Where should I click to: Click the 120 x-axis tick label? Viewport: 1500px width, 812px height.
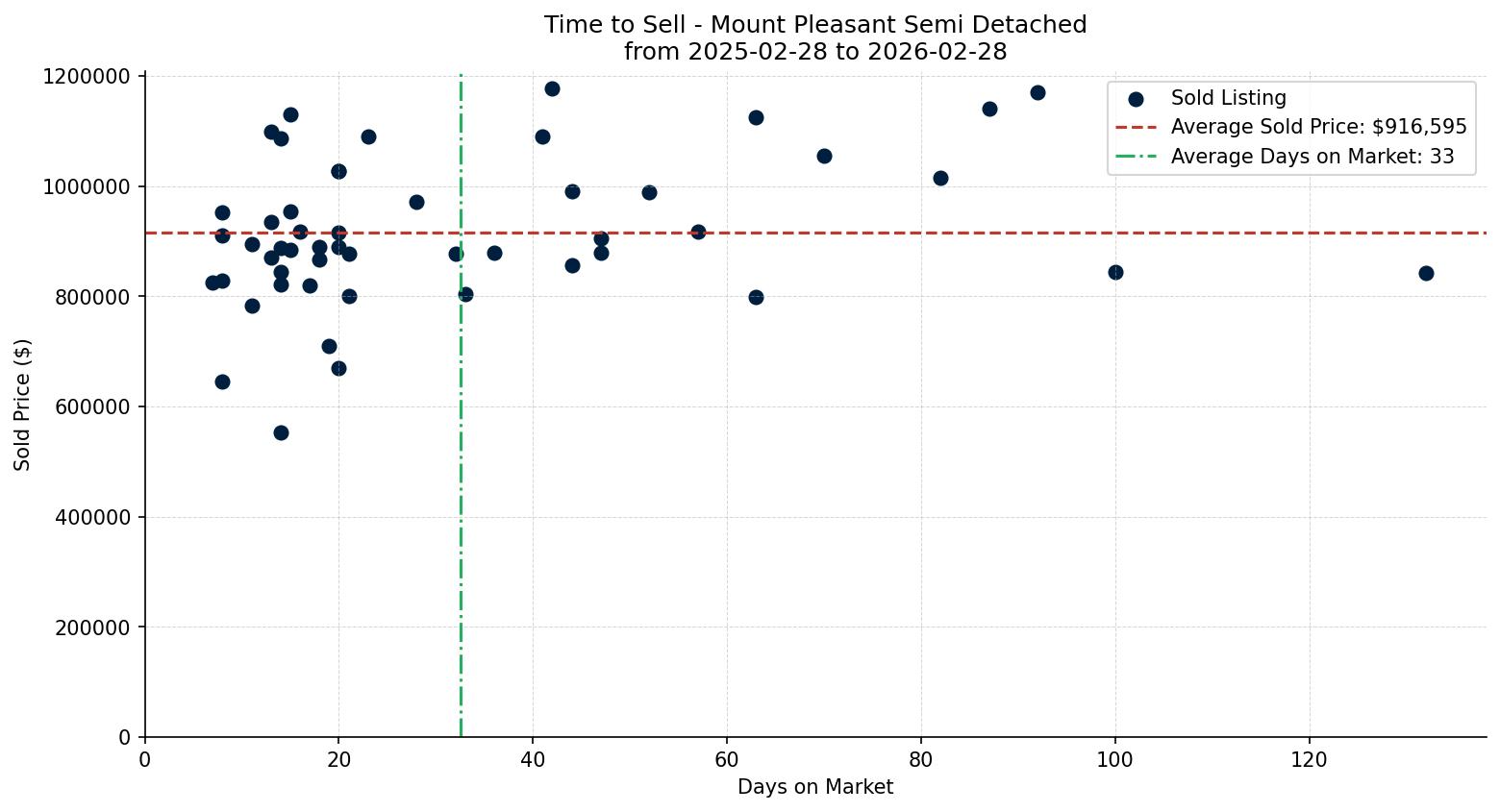tap(1309, 760)
